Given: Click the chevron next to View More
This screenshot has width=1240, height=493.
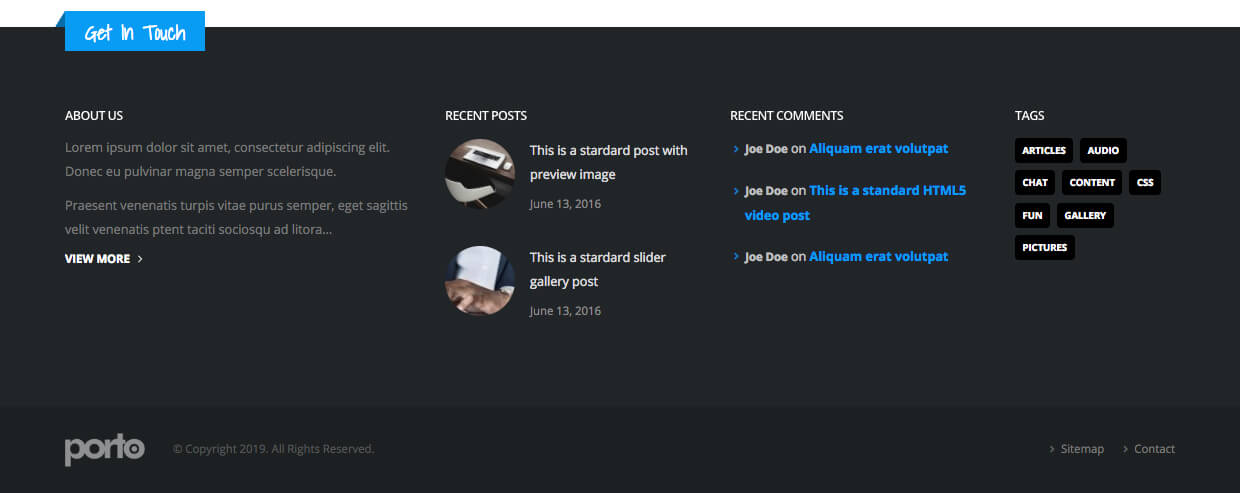Looking at the screenshot, I should [x=140, y=259].
